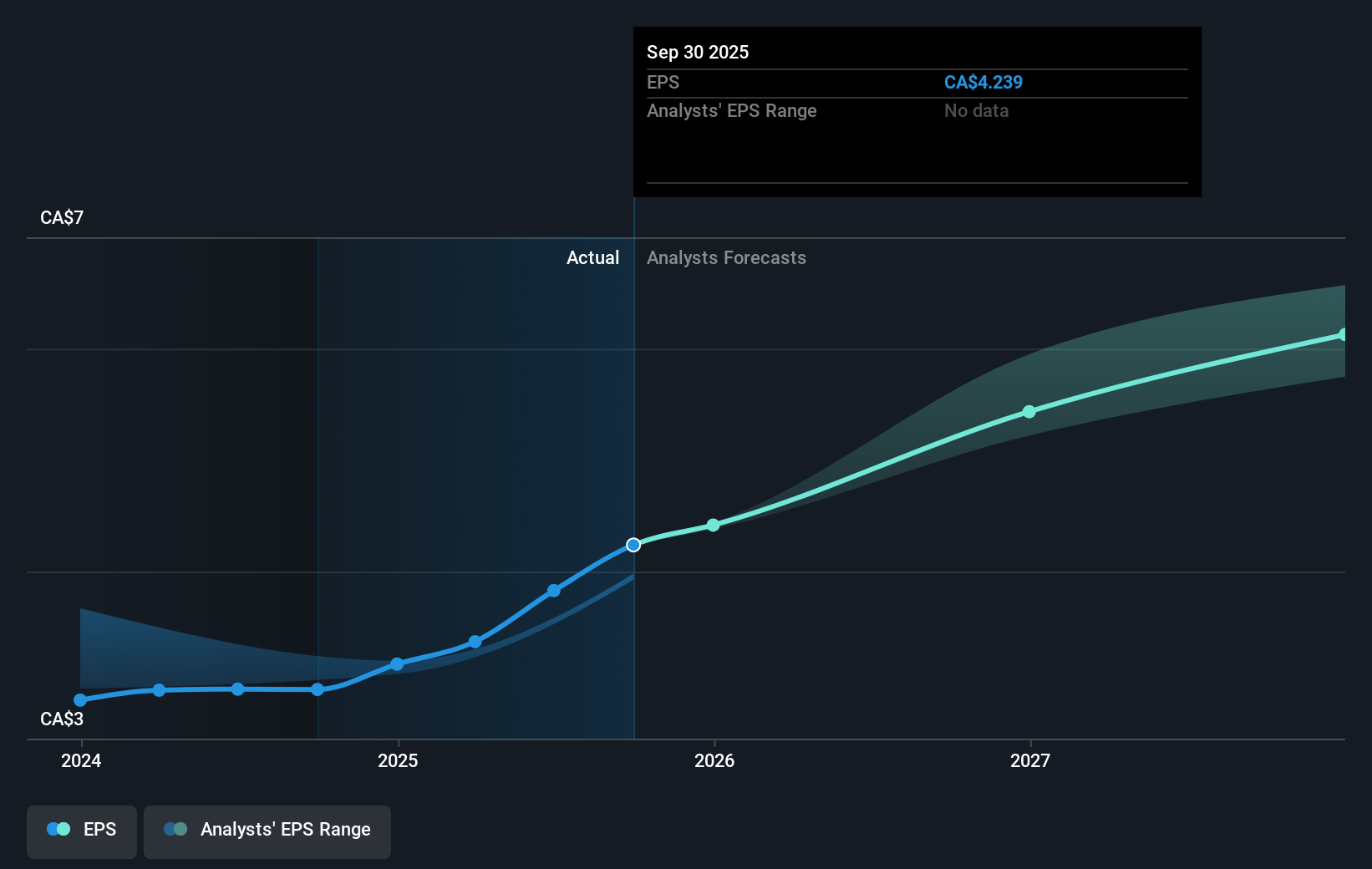Toggle the Analysts' EPS Range visibility

pos(267,831)
